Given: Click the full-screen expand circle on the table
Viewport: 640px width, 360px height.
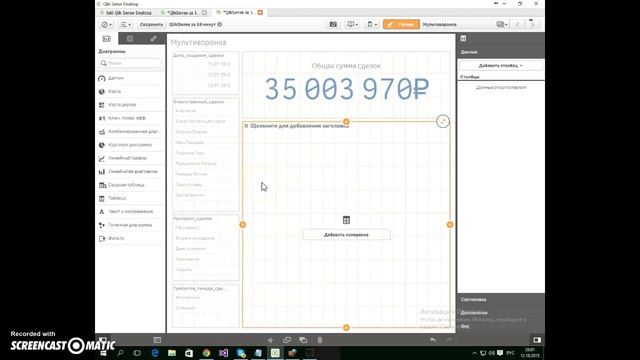Looking at the screenshot, I should 443,121.
